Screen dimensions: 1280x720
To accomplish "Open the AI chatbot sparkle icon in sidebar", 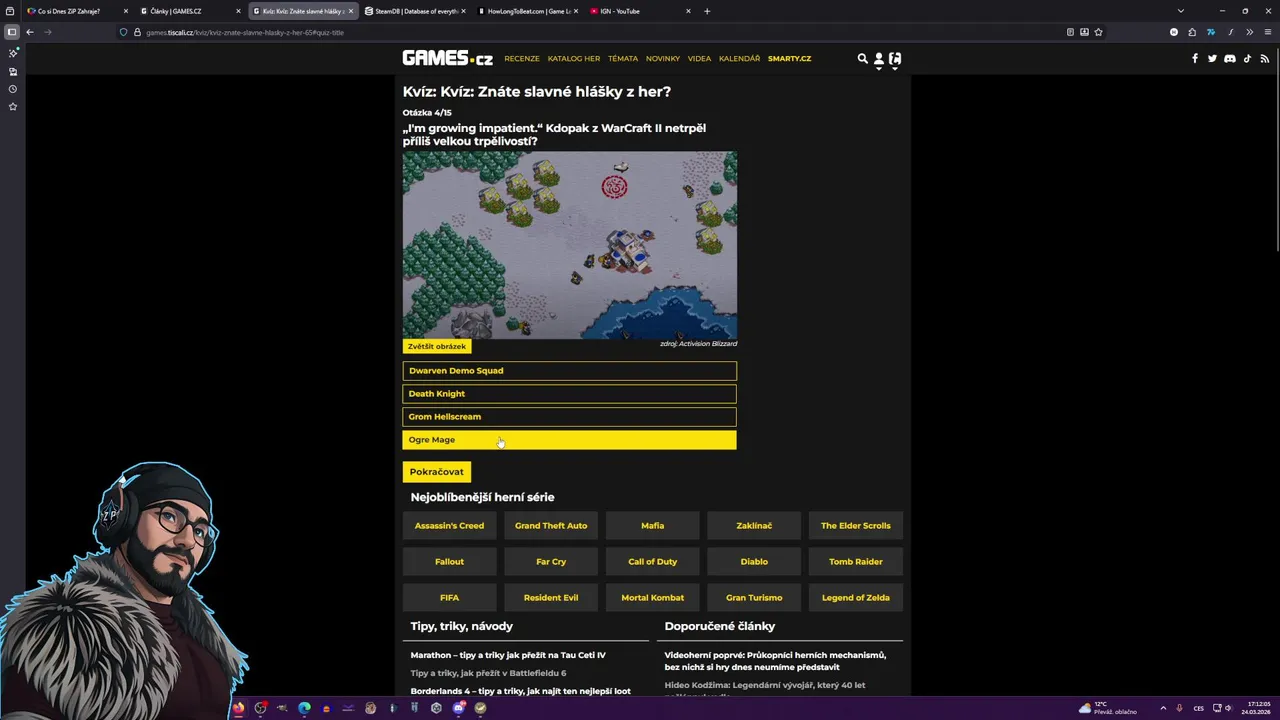I will [12, 53].
